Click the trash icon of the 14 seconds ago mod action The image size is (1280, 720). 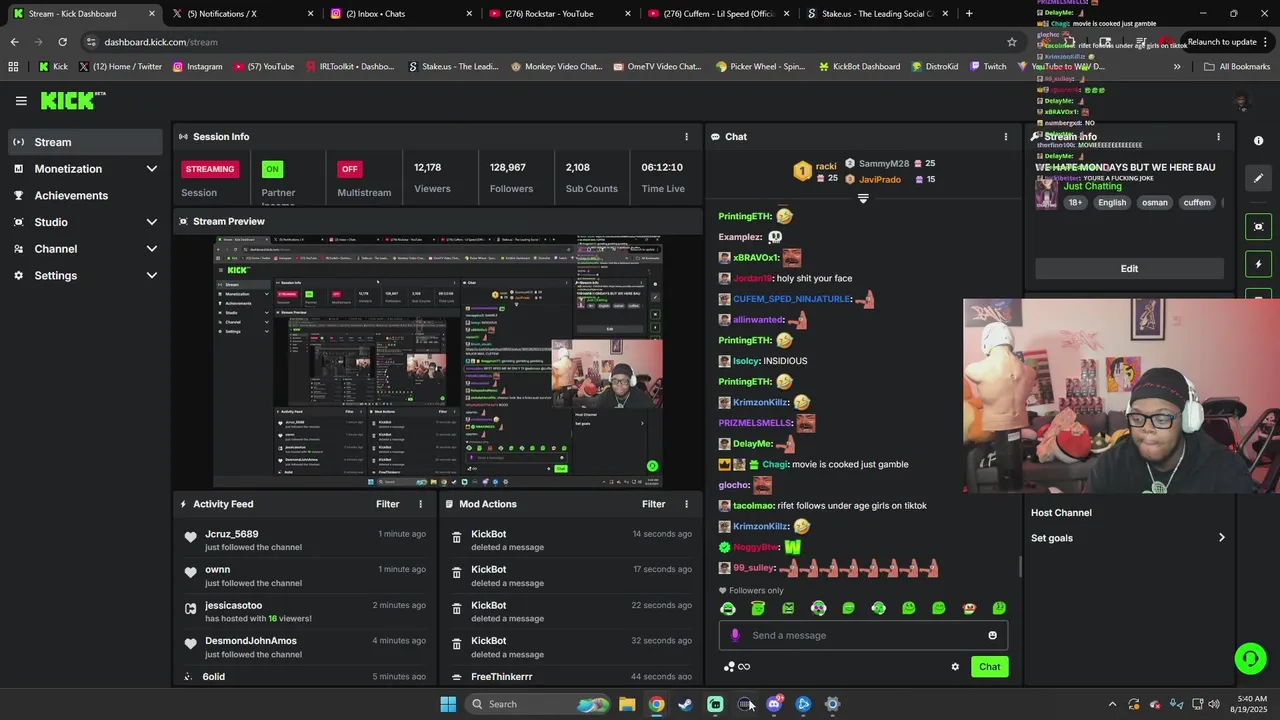[457, 538]
